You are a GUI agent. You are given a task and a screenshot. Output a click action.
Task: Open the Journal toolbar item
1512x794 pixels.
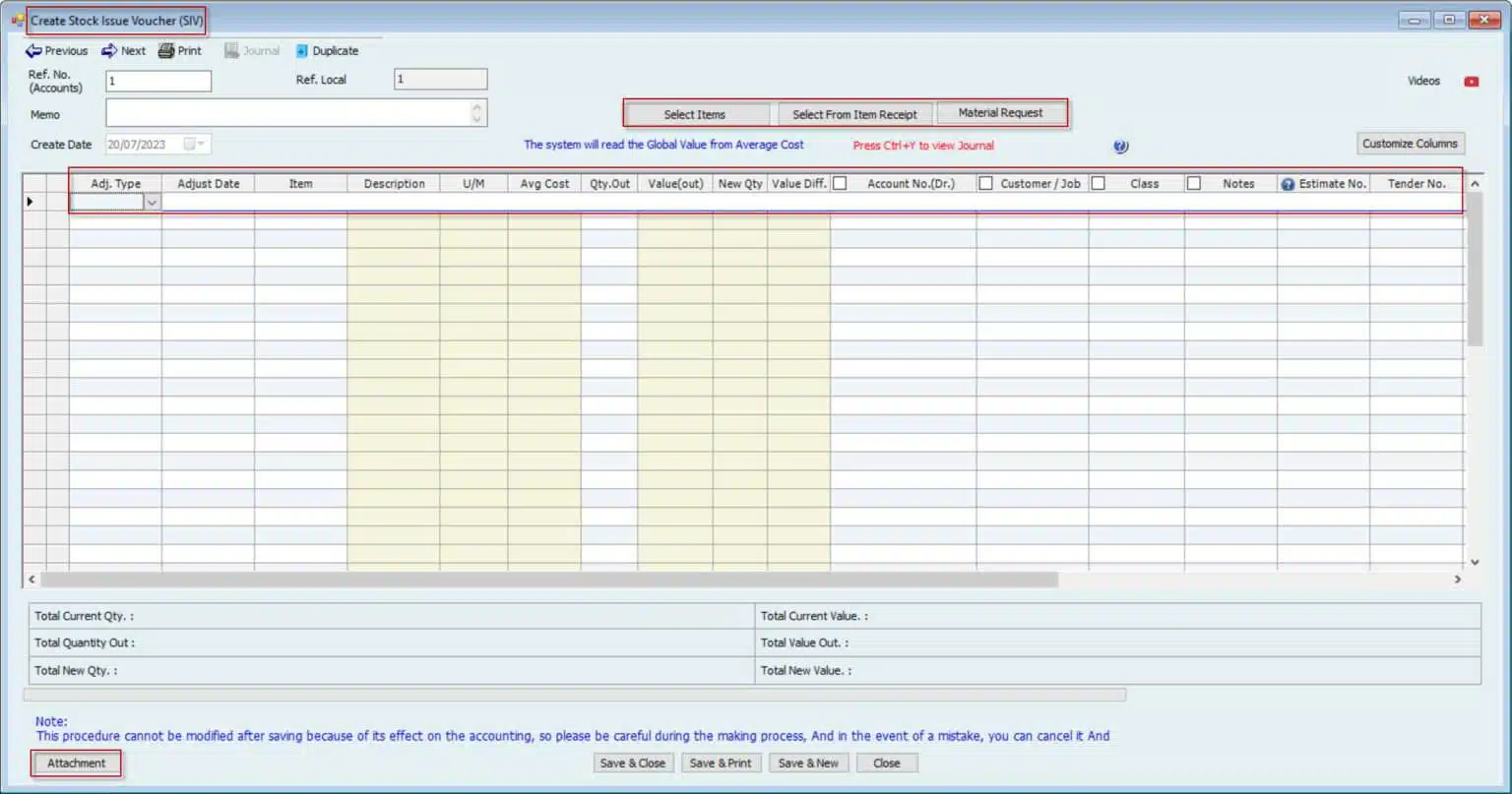point(252,51)
